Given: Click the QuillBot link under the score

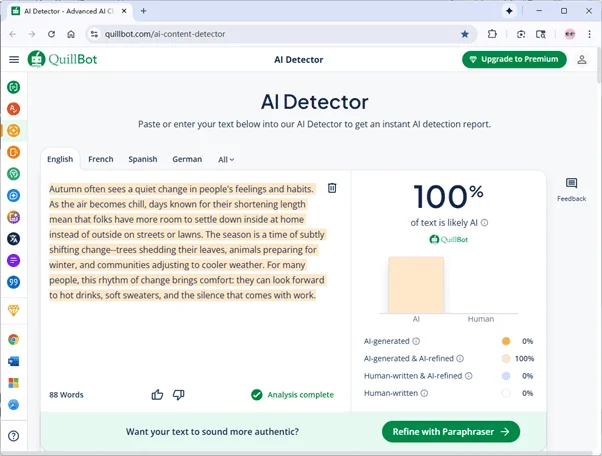Looking at the screenshot, I should [448, 240].
